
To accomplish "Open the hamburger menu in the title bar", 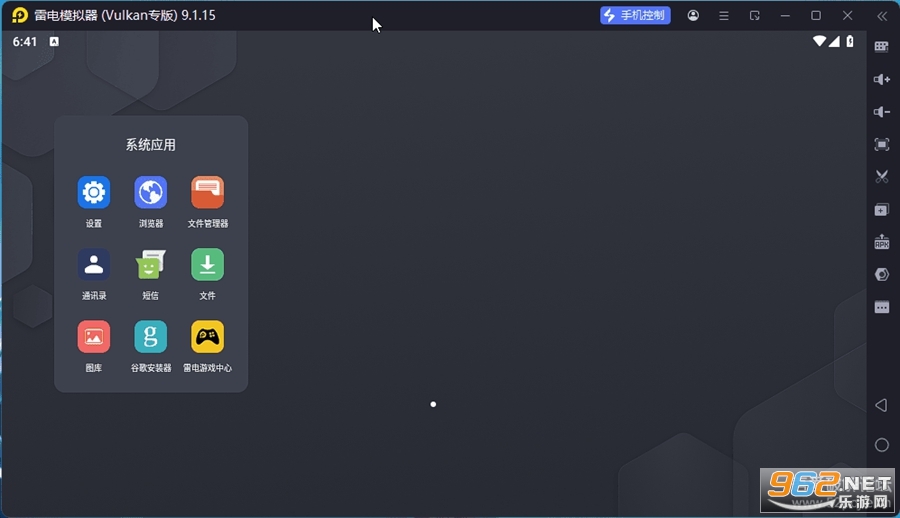I will (x=724, y=16).
